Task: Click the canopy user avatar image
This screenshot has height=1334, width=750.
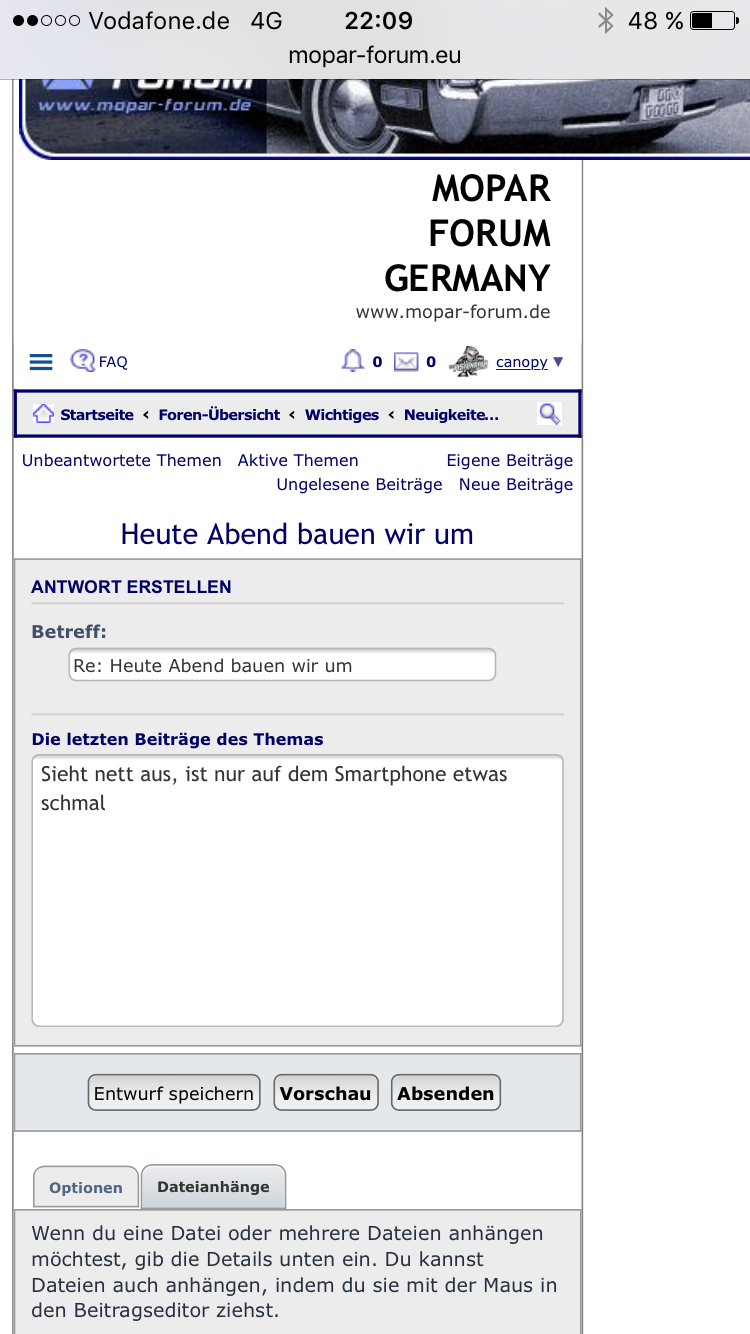Action: click(468, 361)
